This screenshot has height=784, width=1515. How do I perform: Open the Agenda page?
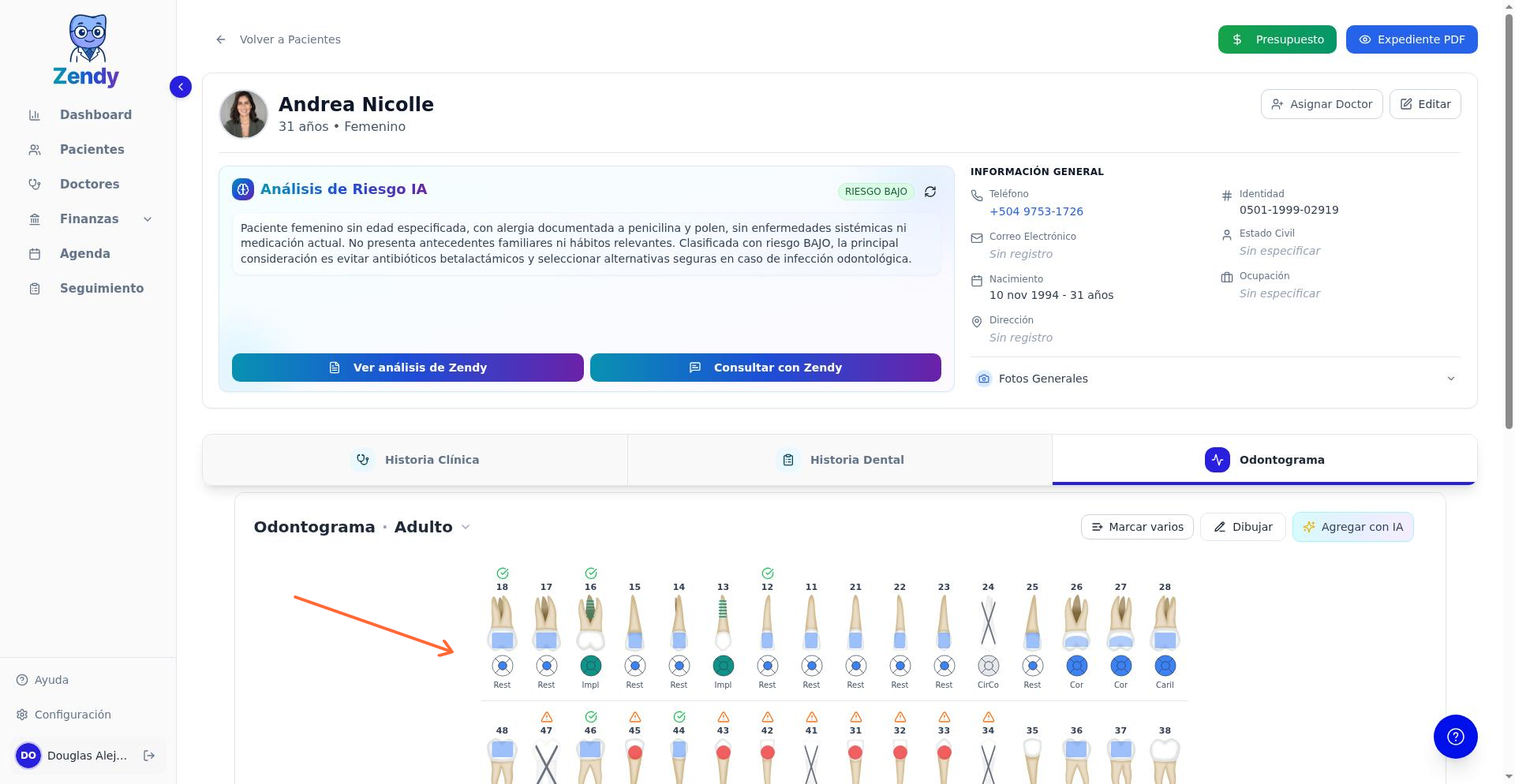pos(84,254)
